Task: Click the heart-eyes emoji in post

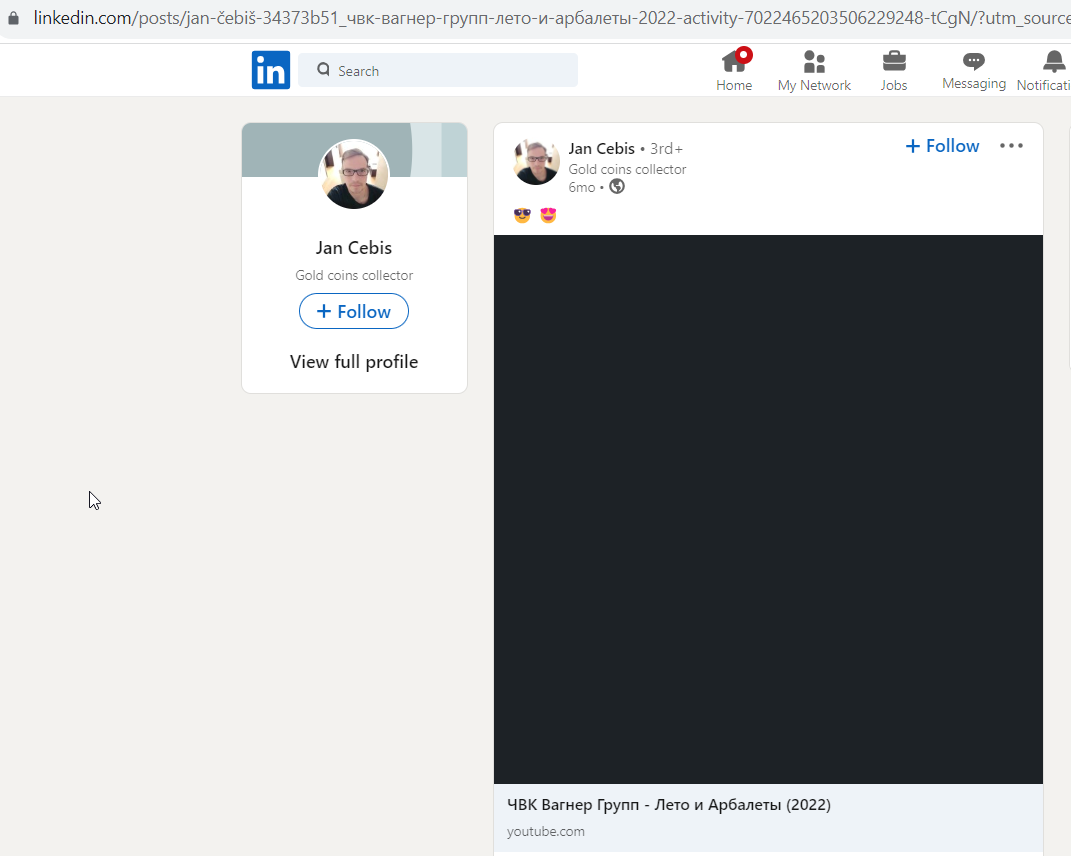Action: 548,215
